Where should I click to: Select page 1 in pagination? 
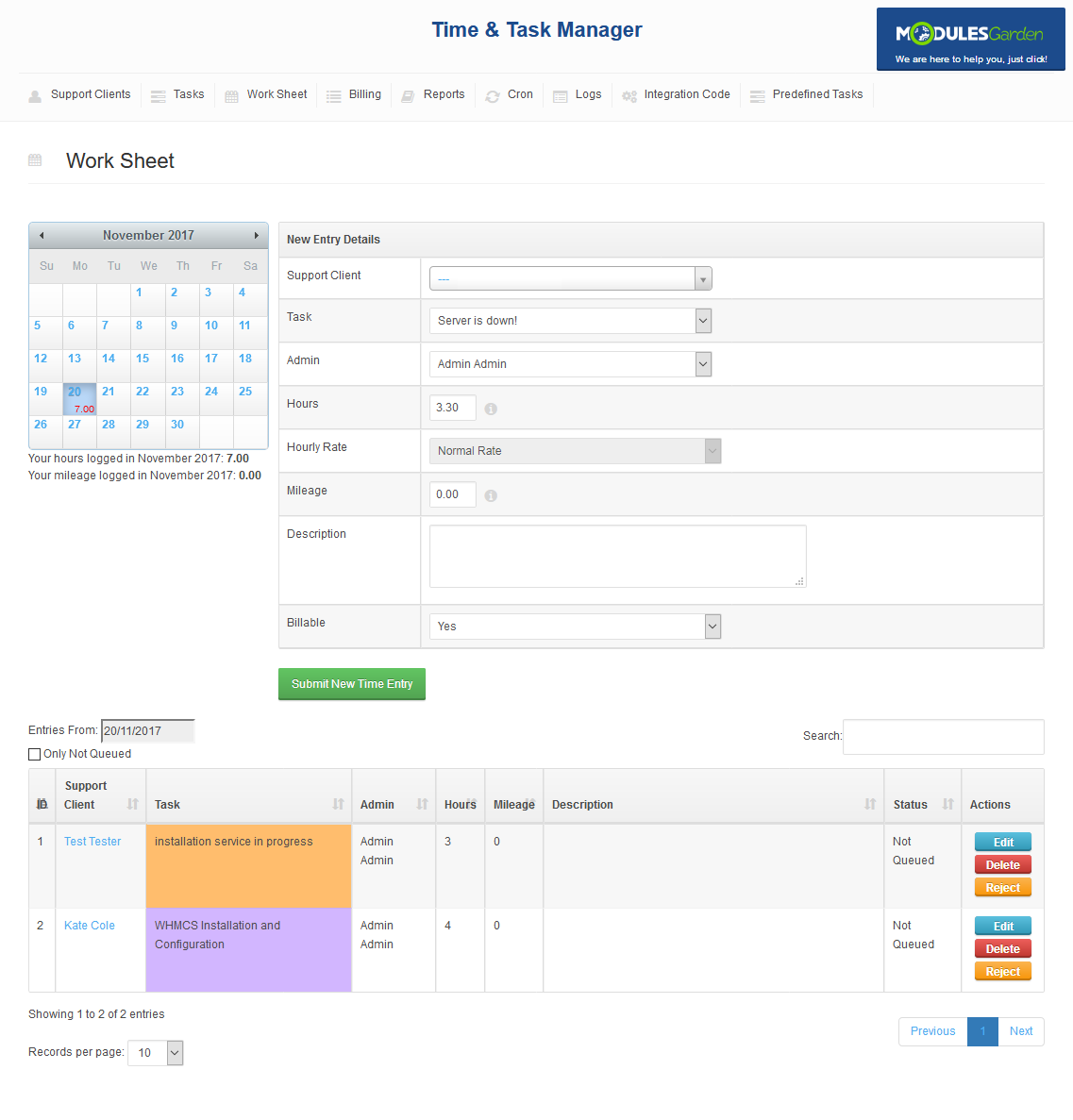(982, 1031)
